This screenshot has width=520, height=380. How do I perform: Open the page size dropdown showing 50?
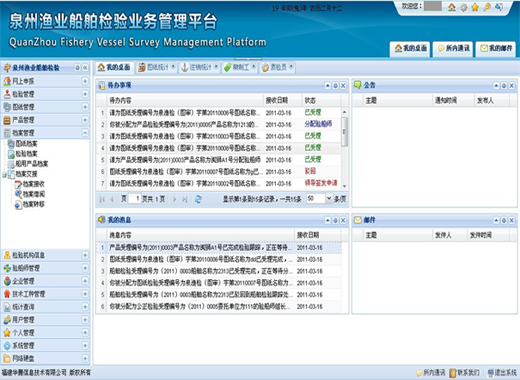[329, 199]
